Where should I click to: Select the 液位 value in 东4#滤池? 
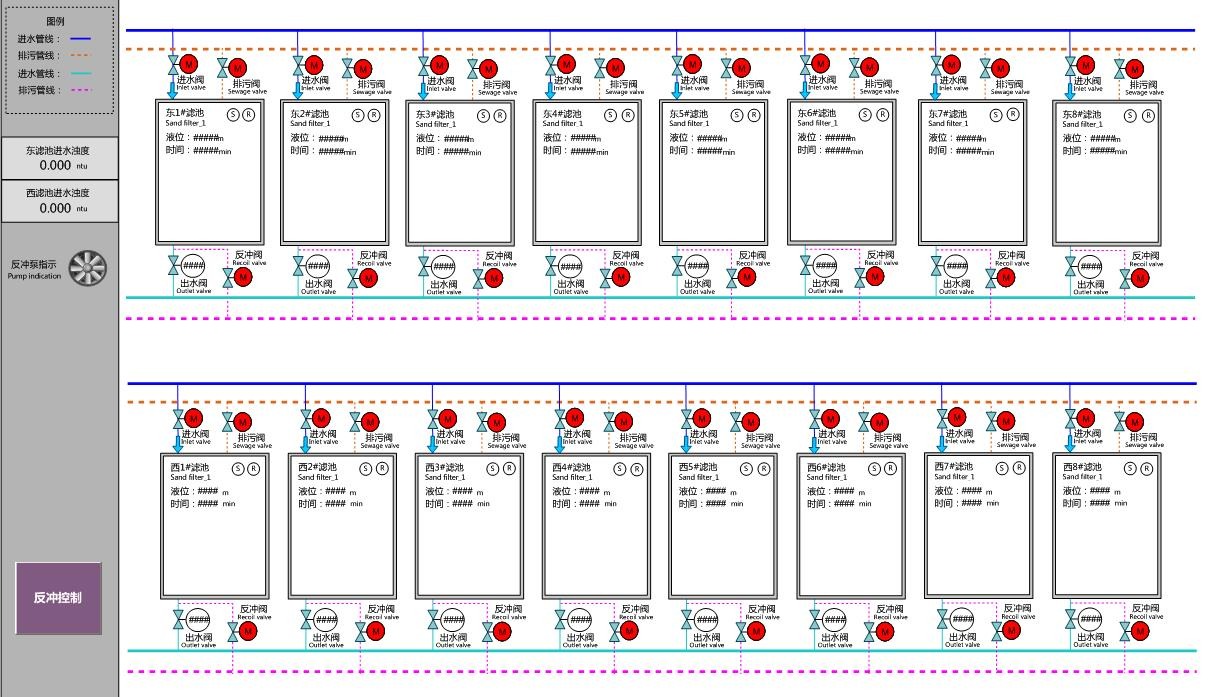coord(583,138)
